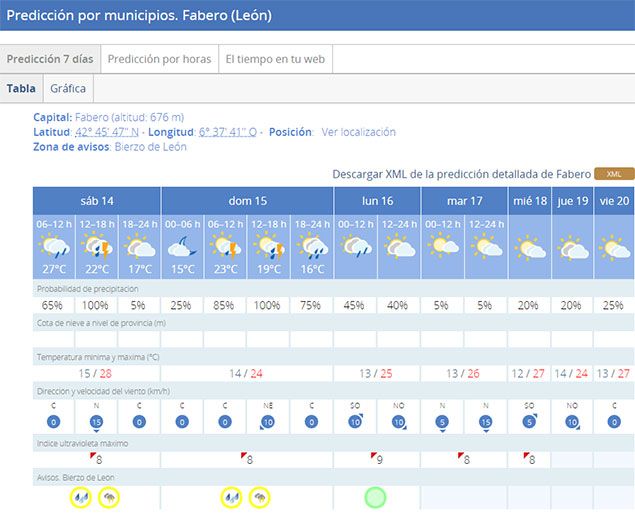Select the El tiempo en tu web tab
The height and width of the screenshot is (518, 635).
point(275,59)
